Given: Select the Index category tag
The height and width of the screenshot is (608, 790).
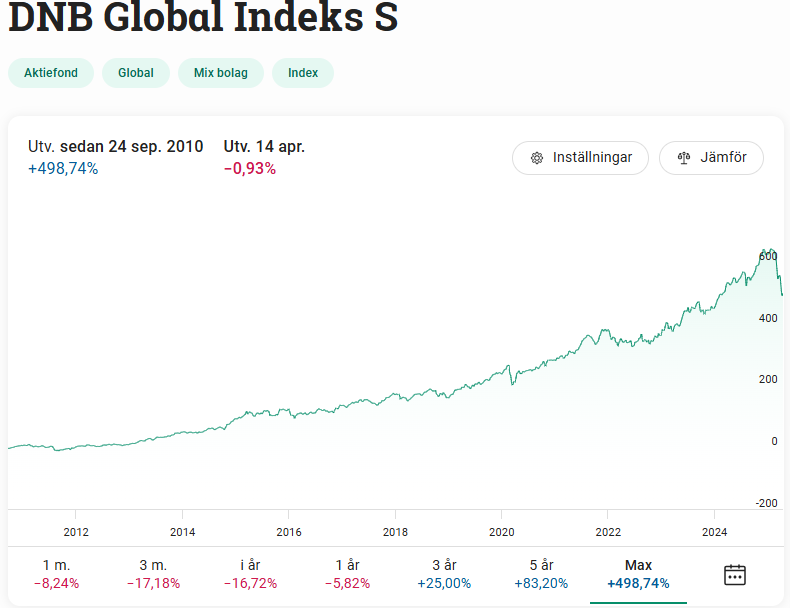Looking at the screenshot, I should point(303,73).
